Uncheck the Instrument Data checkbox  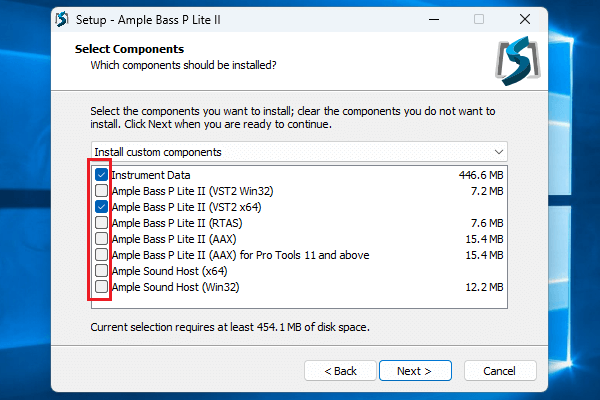click(x=102, y=174)
